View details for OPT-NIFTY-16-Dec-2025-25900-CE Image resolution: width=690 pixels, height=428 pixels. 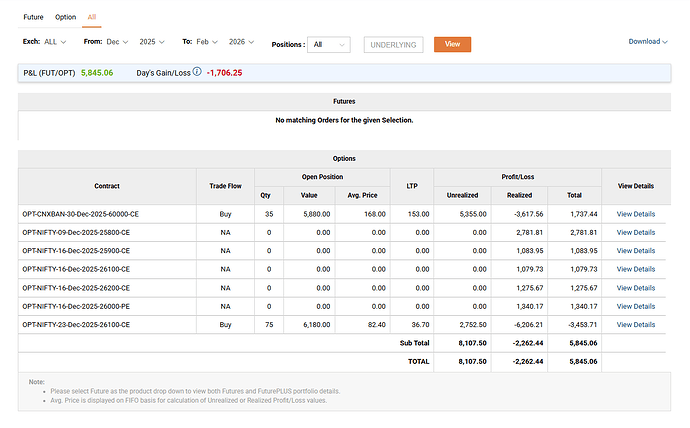pyautogui.click(x=635, y=251)
